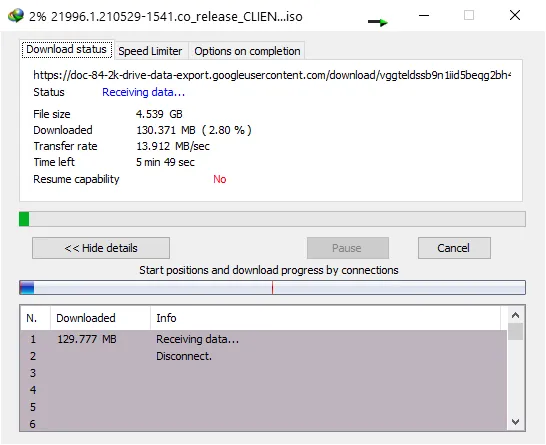Click the scroll up arrow in connections list
The width and height of the screenshot is (546, 445).
tap(516, 315)
